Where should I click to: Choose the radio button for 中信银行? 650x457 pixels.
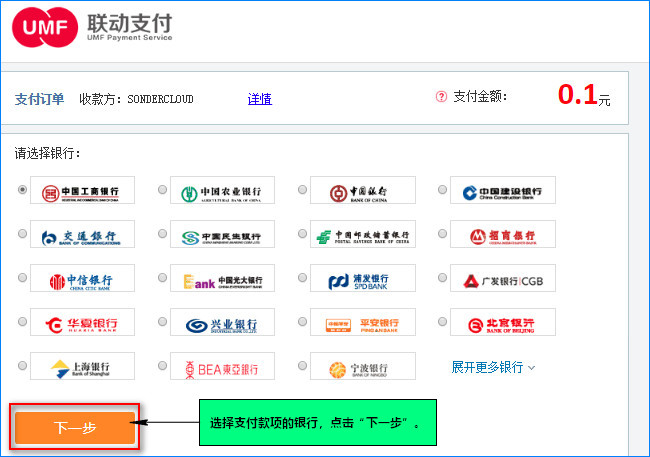click(x=22, y=277)
